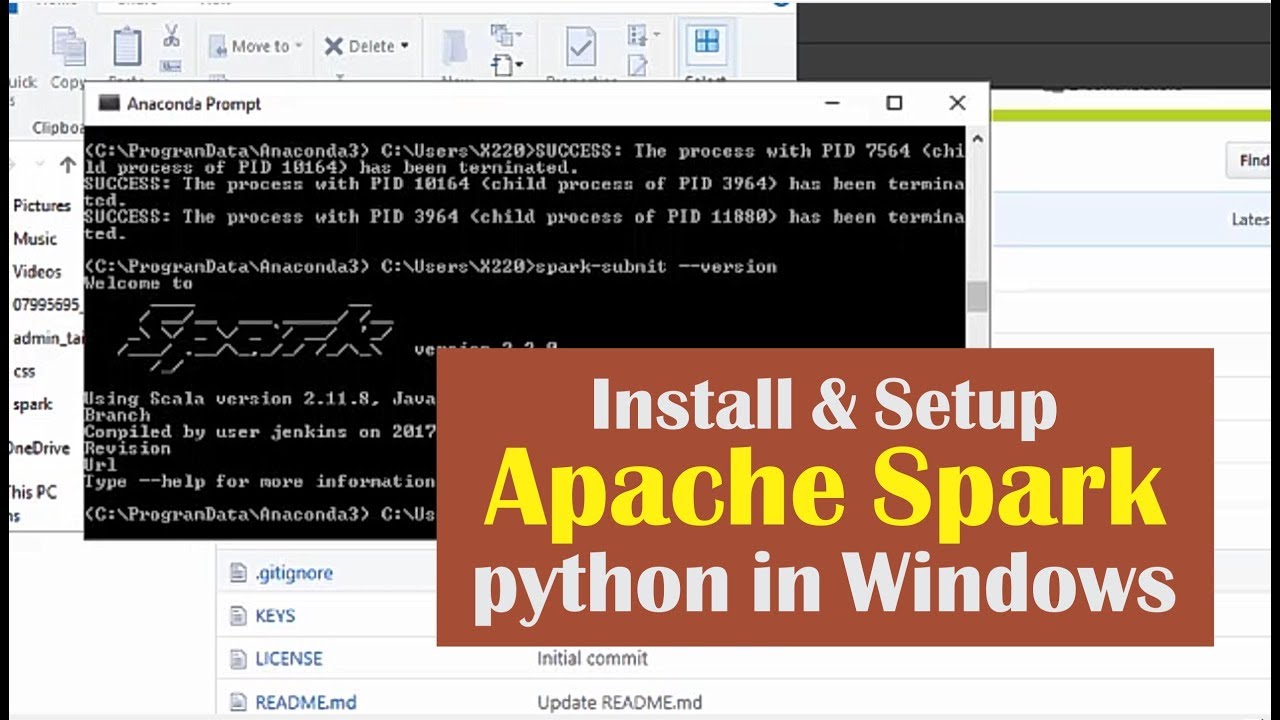This screenshot has height=720, width=1280.
Task: Select OneDrive in Explorer sidebar
Action: pos(40,448)
